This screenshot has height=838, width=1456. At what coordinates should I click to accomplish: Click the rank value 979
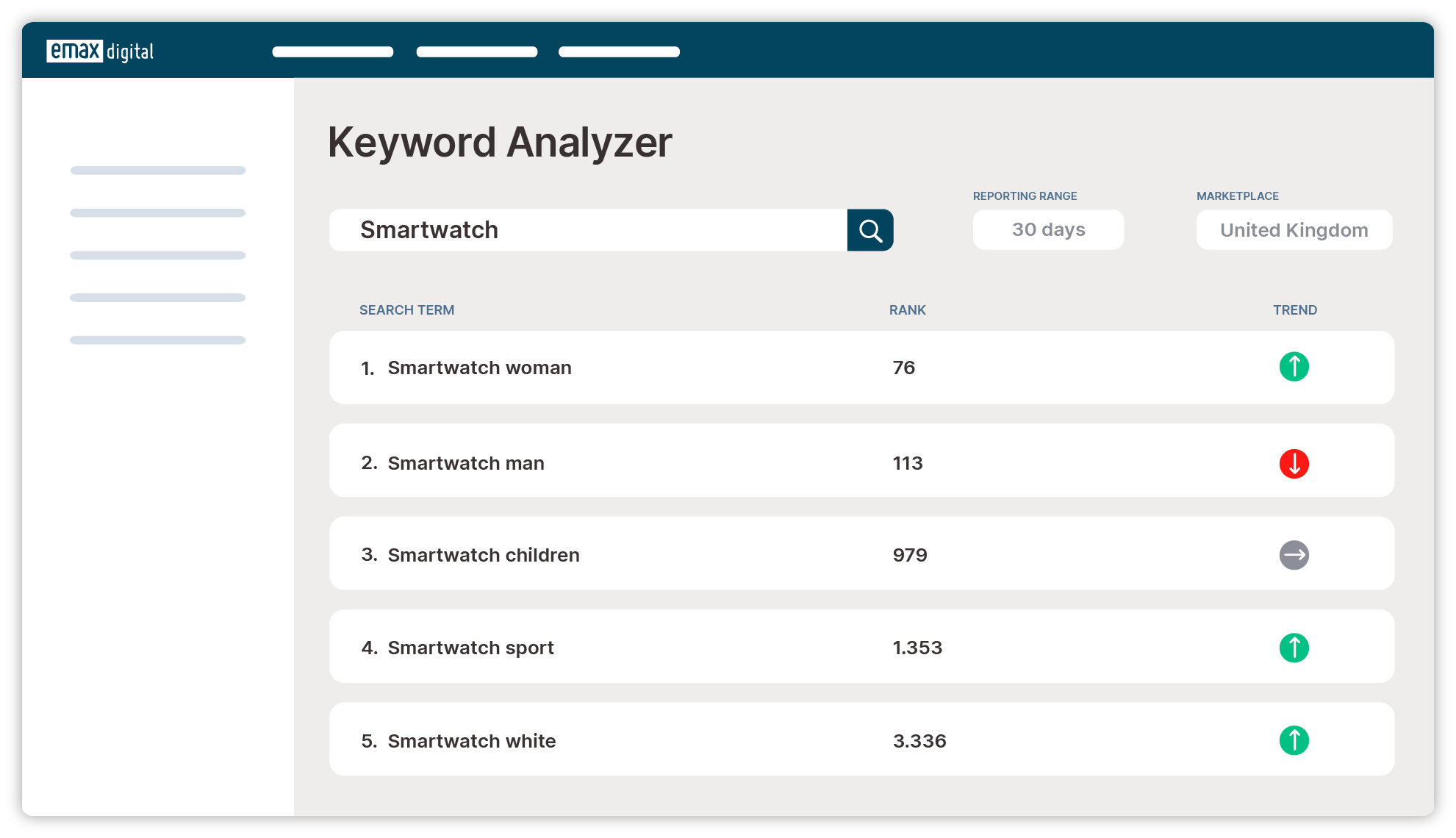(x=909, y=555)
